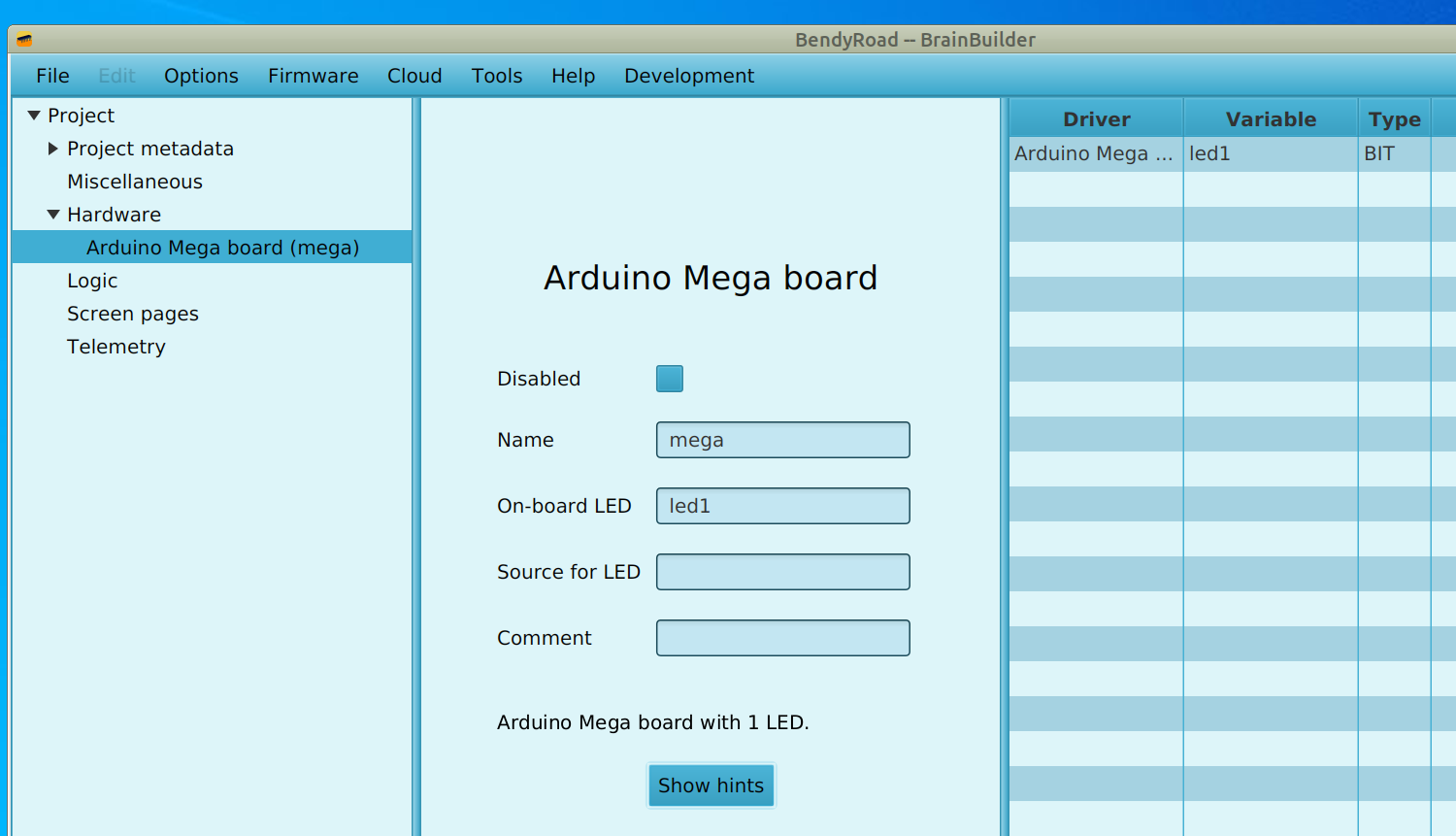Expand the Project metadata node arrow
Image resolution: width=1456 pixels, height=836 pixels.
[x=53, y=149]
